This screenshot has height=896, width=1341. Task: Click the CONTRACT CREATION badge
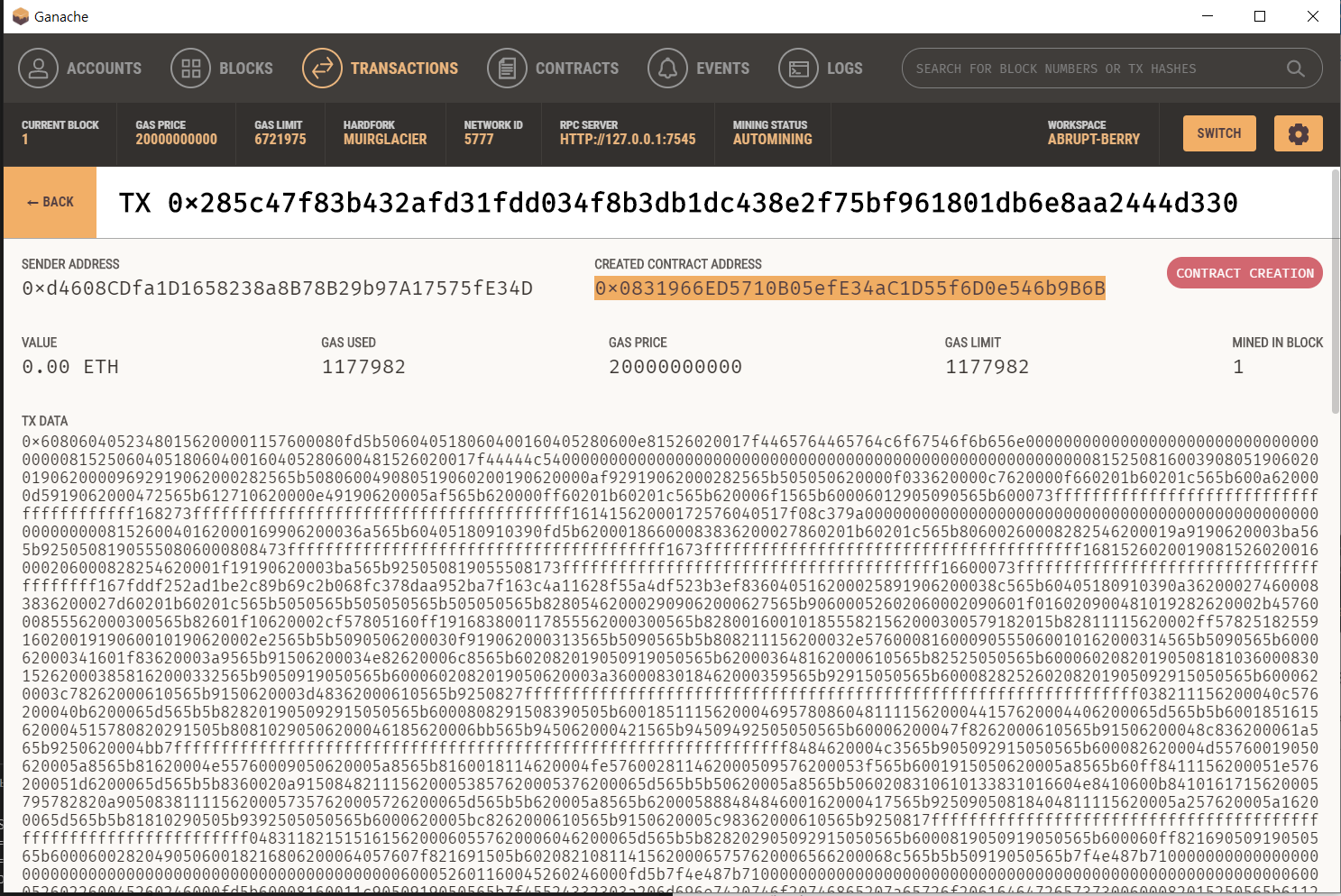[x=1245, y=273]
